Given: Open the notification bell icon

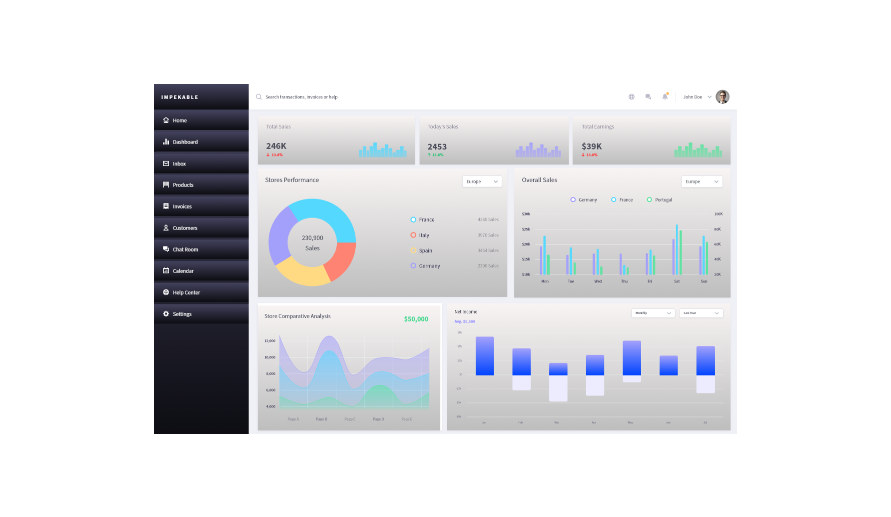Looking at the screenshot, I should (665, 97).
